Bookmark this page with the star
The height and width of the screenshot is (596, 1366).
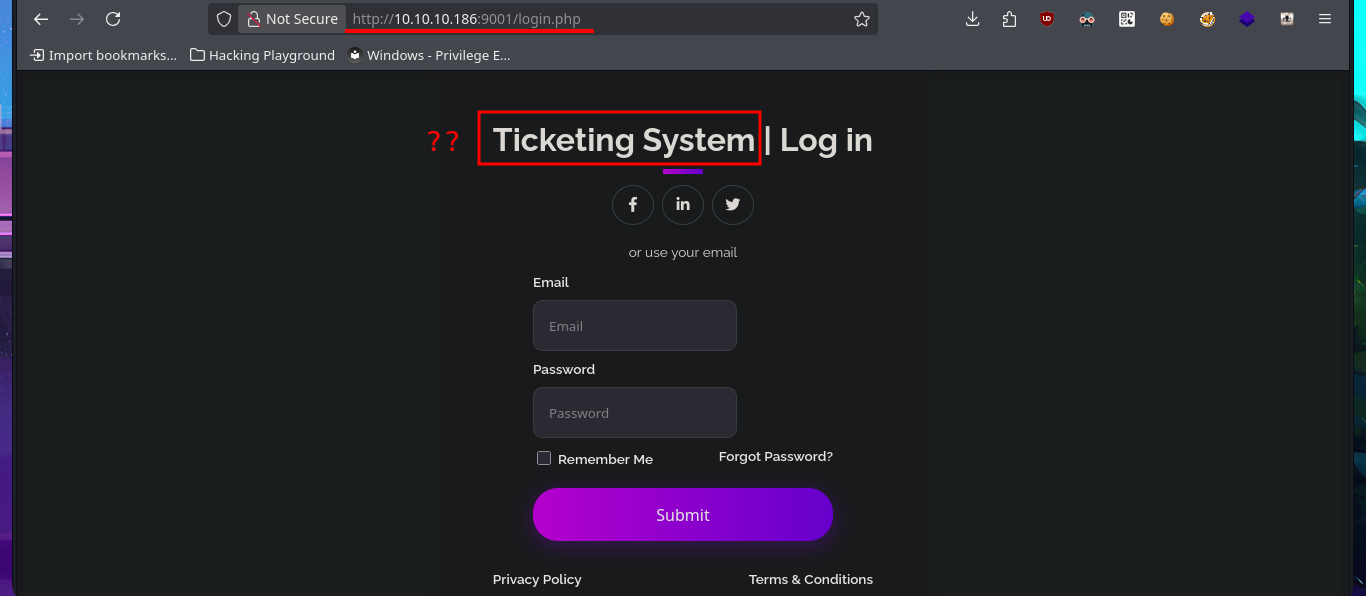[862, 19]
